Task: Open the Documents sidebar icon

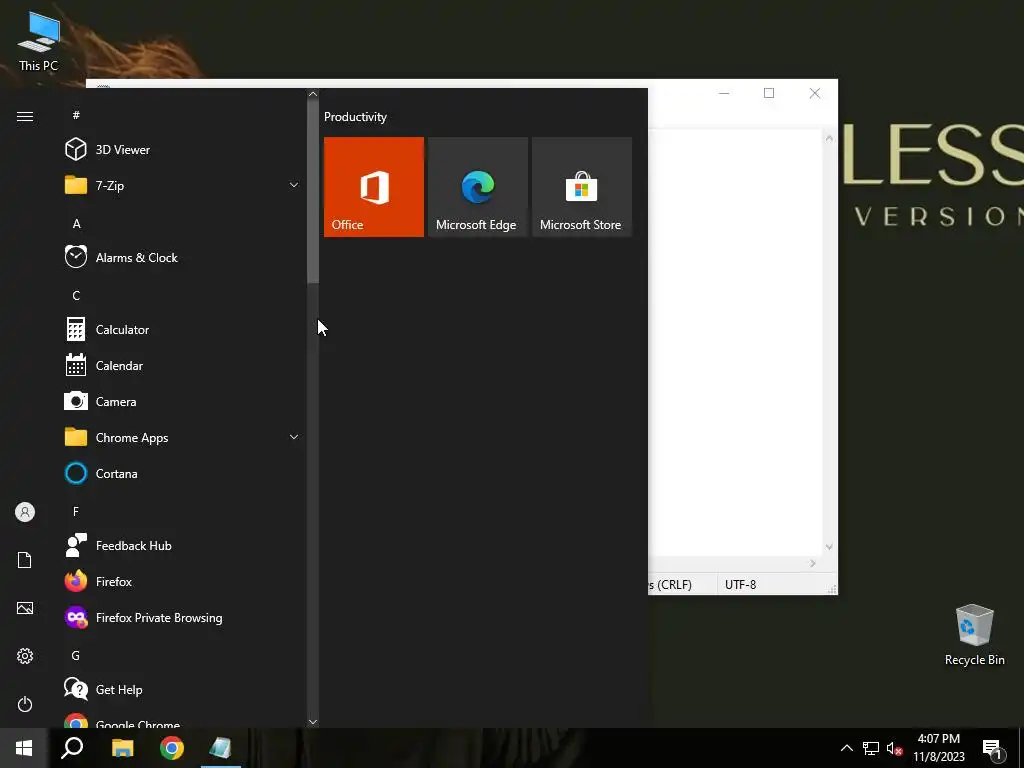Action: click(x=25, y=560)
